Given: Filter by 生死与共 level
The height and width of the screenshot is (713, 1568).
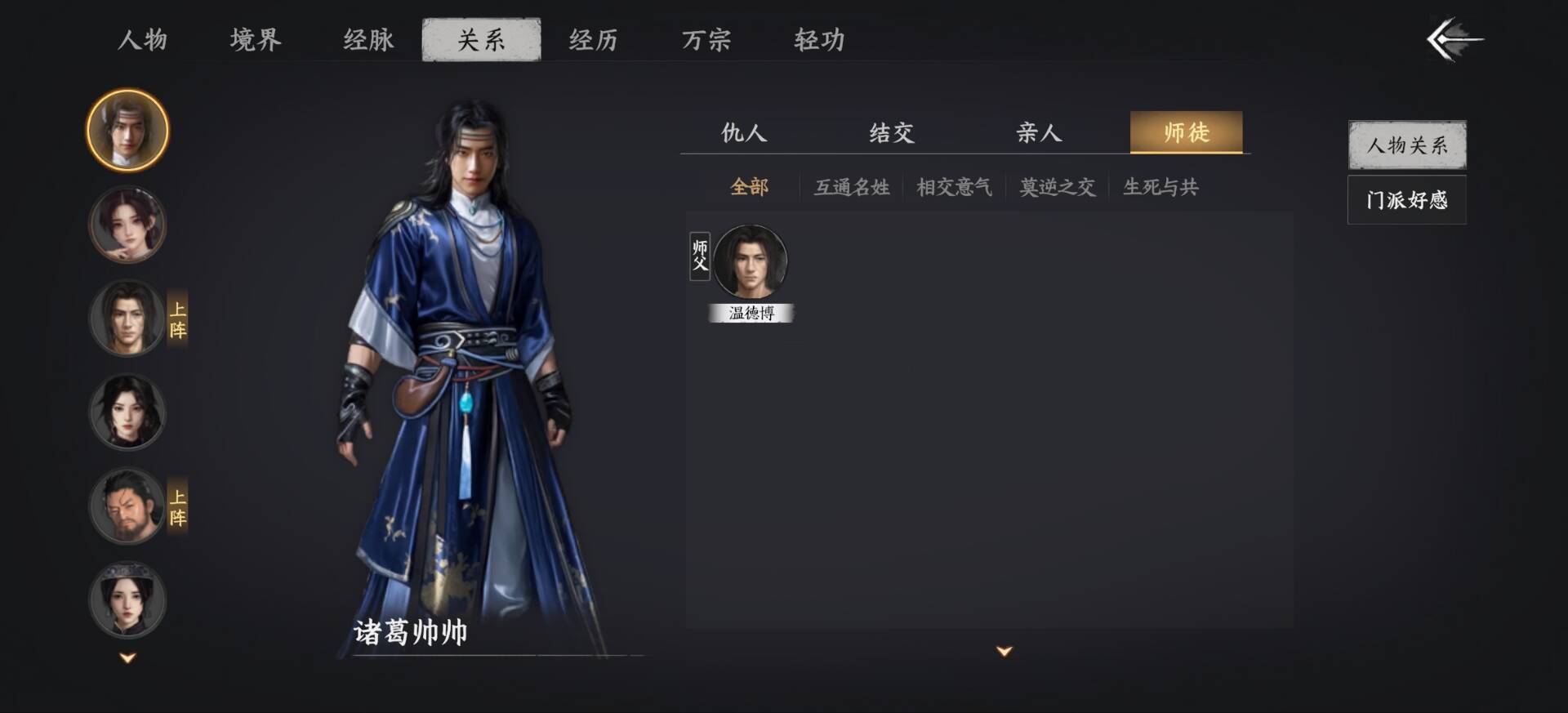Looking at the screenshot, I should coord(1160,187).
